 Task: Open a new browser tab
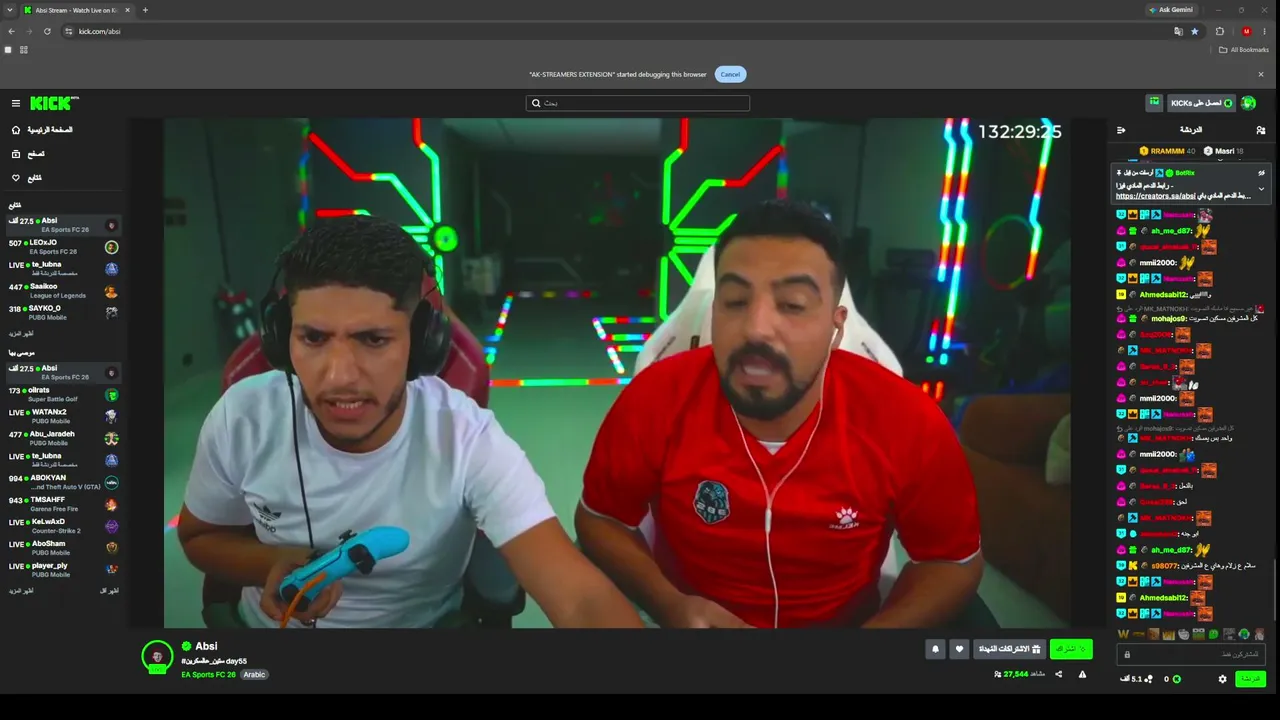[x=145, y=10]
